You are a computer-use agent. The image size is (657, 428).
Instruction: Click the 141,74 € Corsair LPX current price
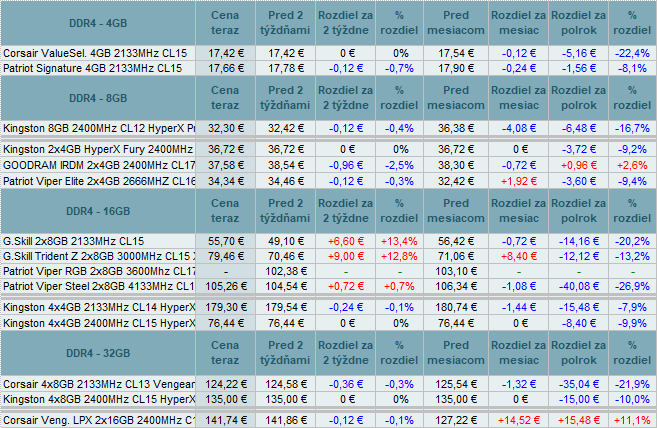(x=226, y=420)
